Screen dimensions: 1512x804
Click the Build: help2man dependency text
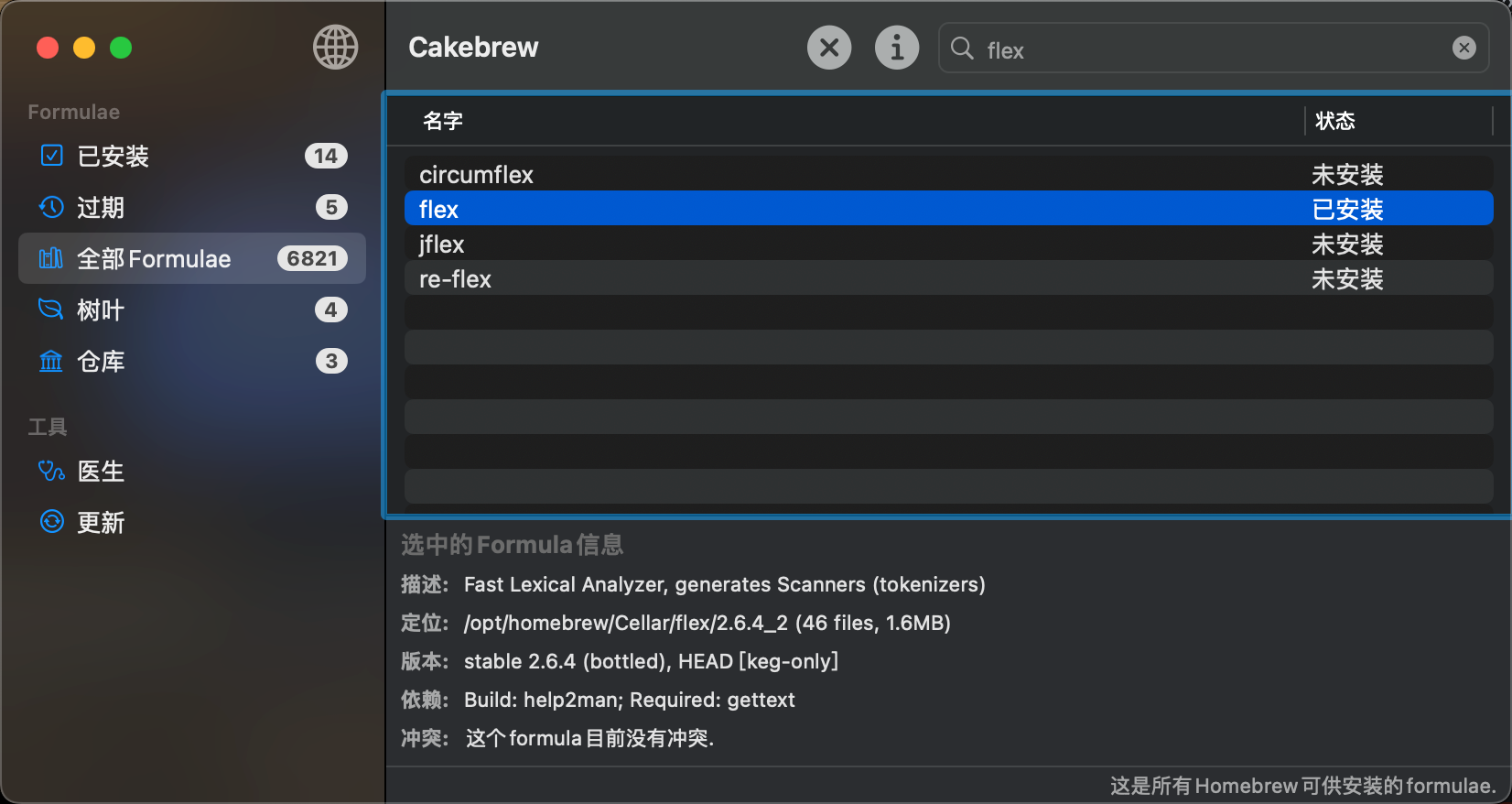point(630,700)
